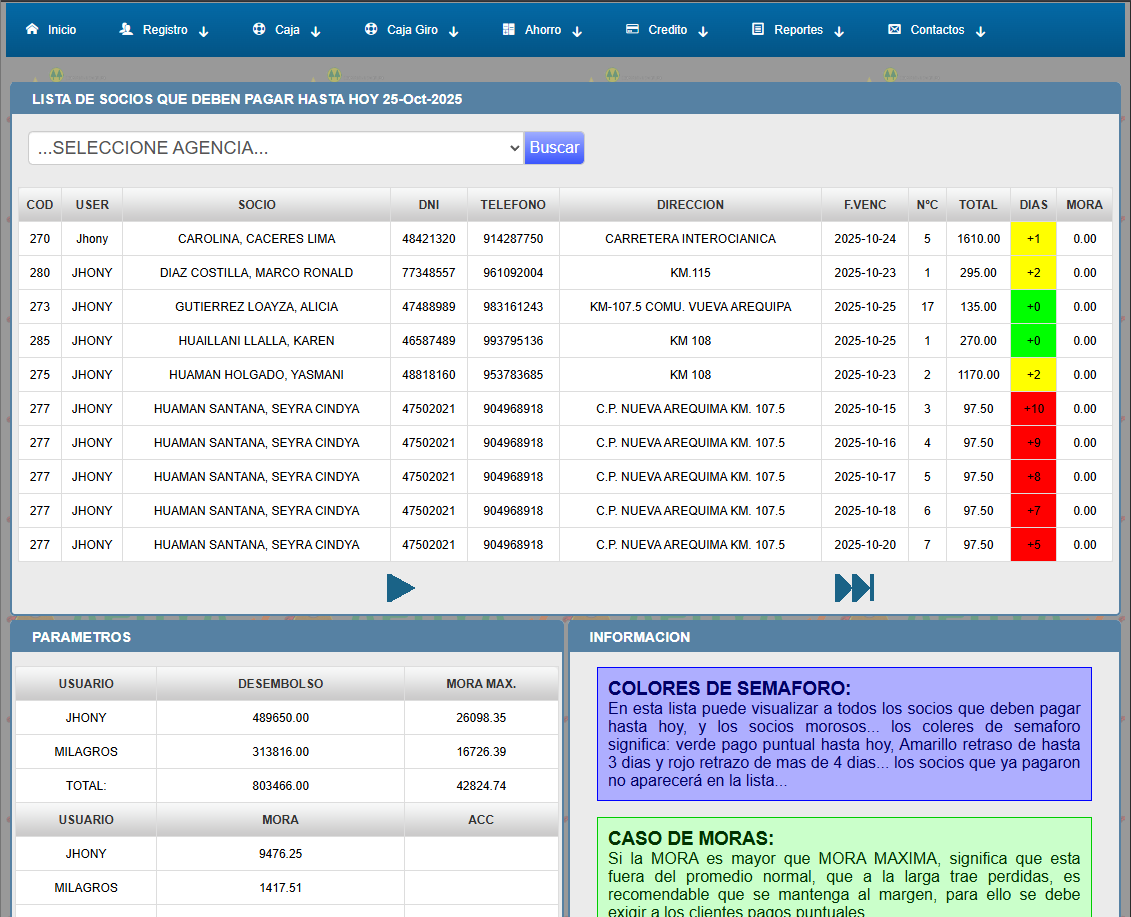Click the globe icon beside Caja
This screenshot has height=917, width=1131.
tap(259, 30)
